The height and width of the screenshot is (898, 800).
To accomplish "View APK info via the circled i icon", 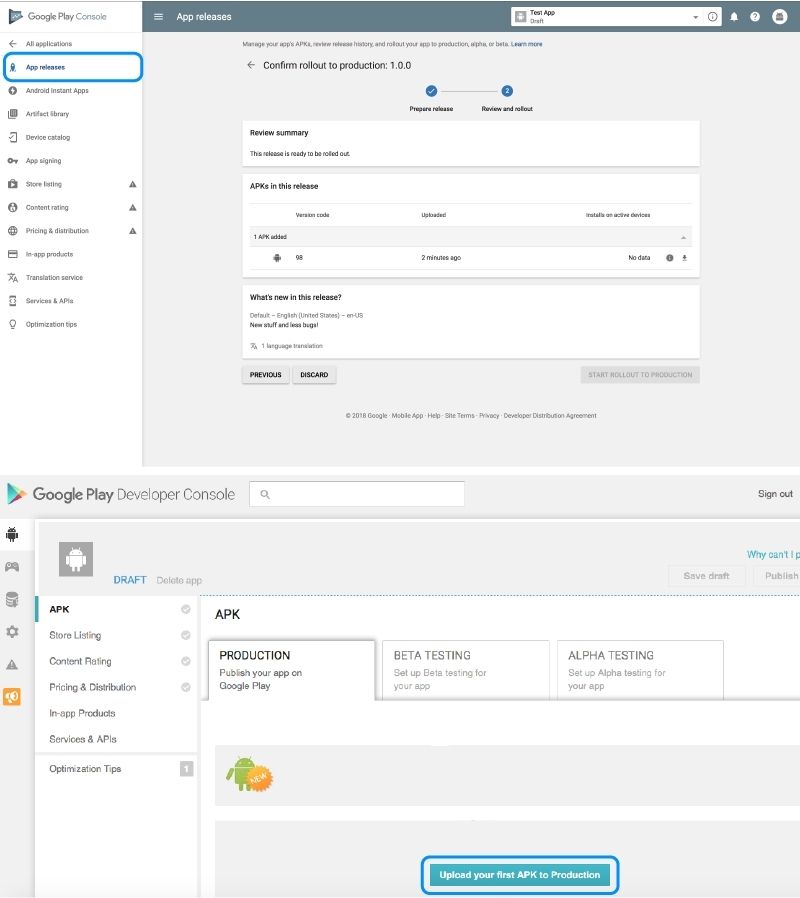I will tap(669, 258).
